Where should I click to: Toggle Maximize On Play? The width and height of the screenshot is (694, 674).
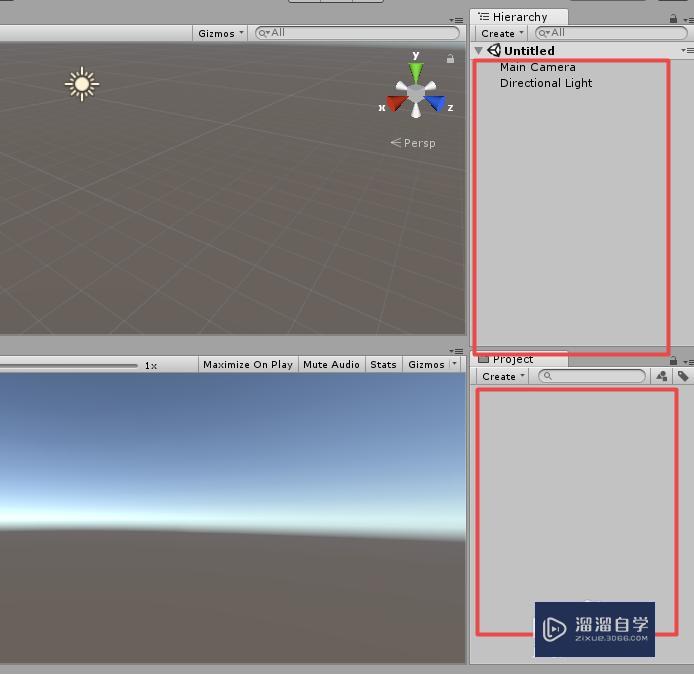pos(248,365)
